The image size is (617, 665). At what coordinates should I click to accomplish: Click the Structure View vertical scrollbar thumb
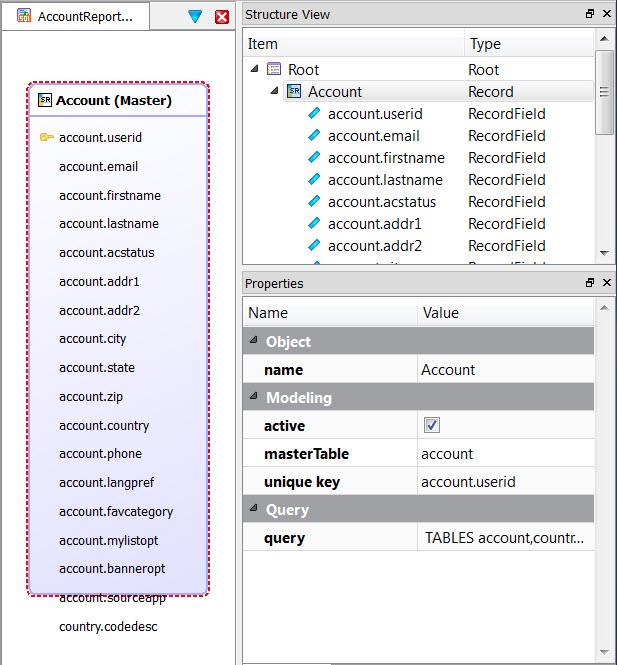(603, 92)
